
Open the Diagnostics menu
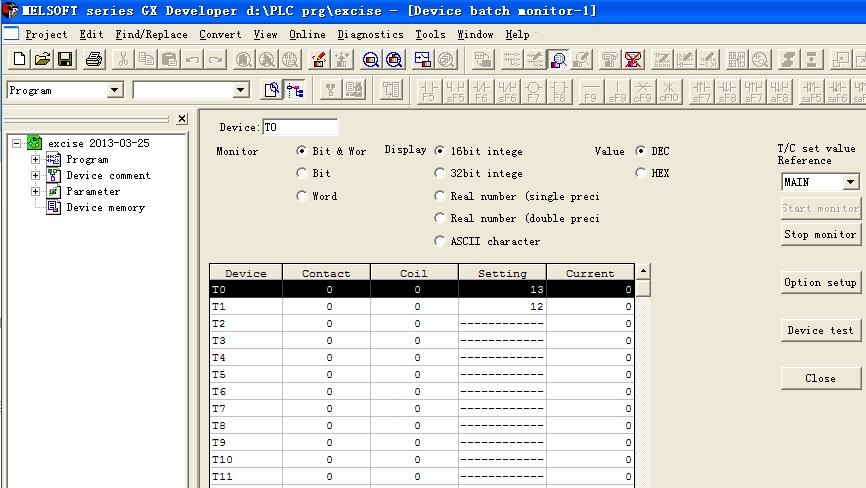point(370,34)
